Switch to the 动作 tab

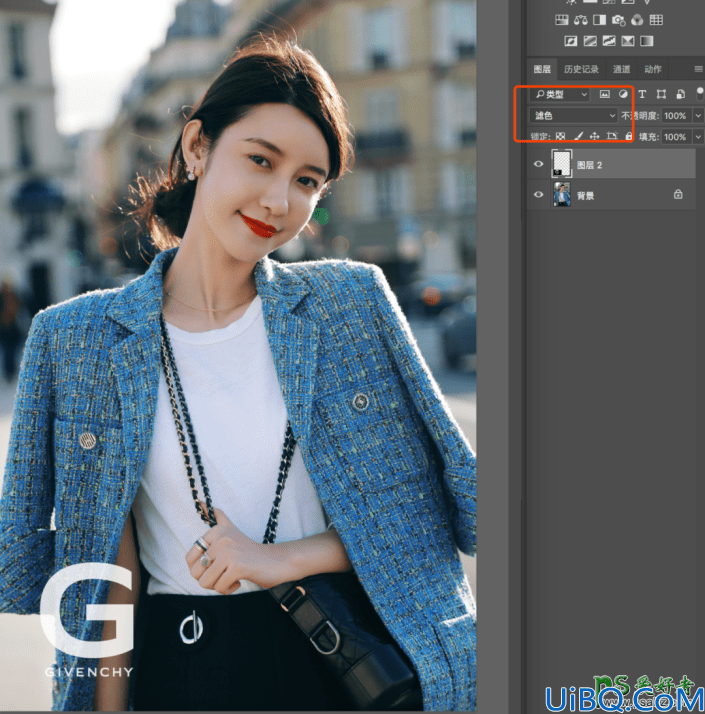pyautogui.click(x=653, y=69)
